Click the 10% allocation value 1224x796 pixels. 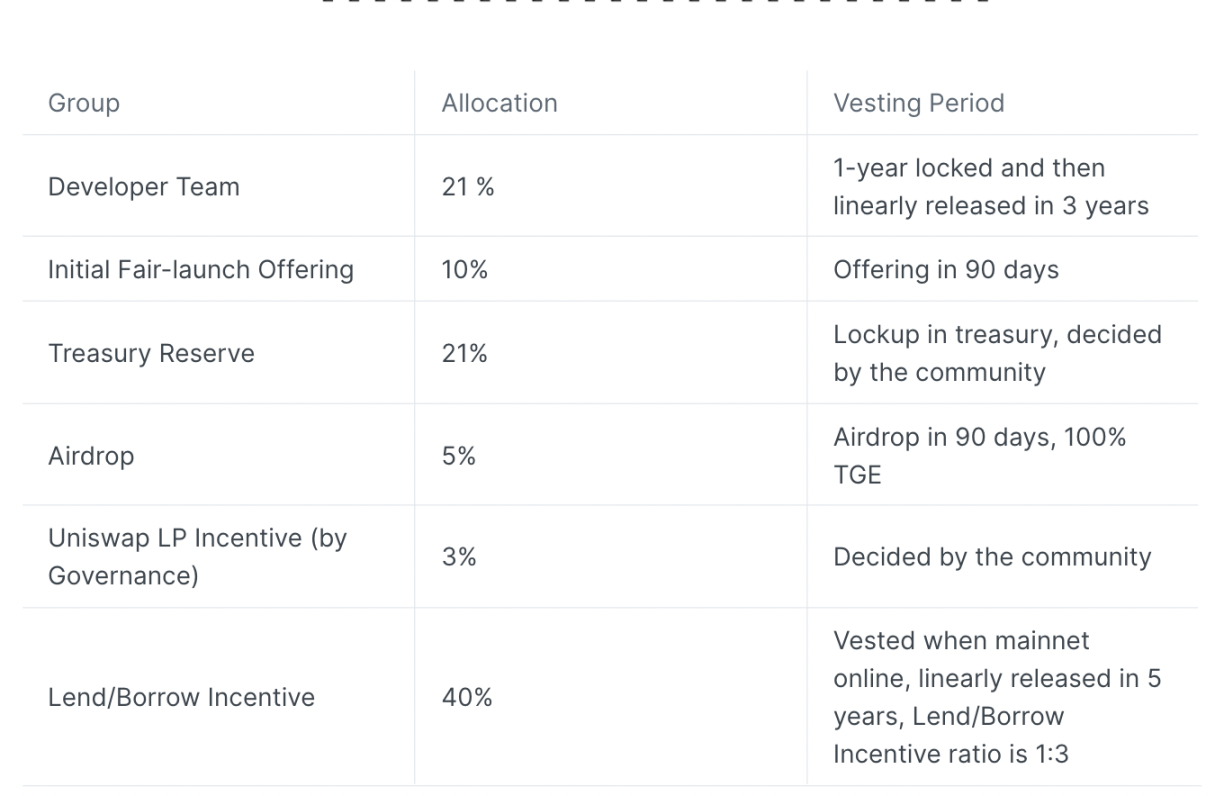coord(464,270)
